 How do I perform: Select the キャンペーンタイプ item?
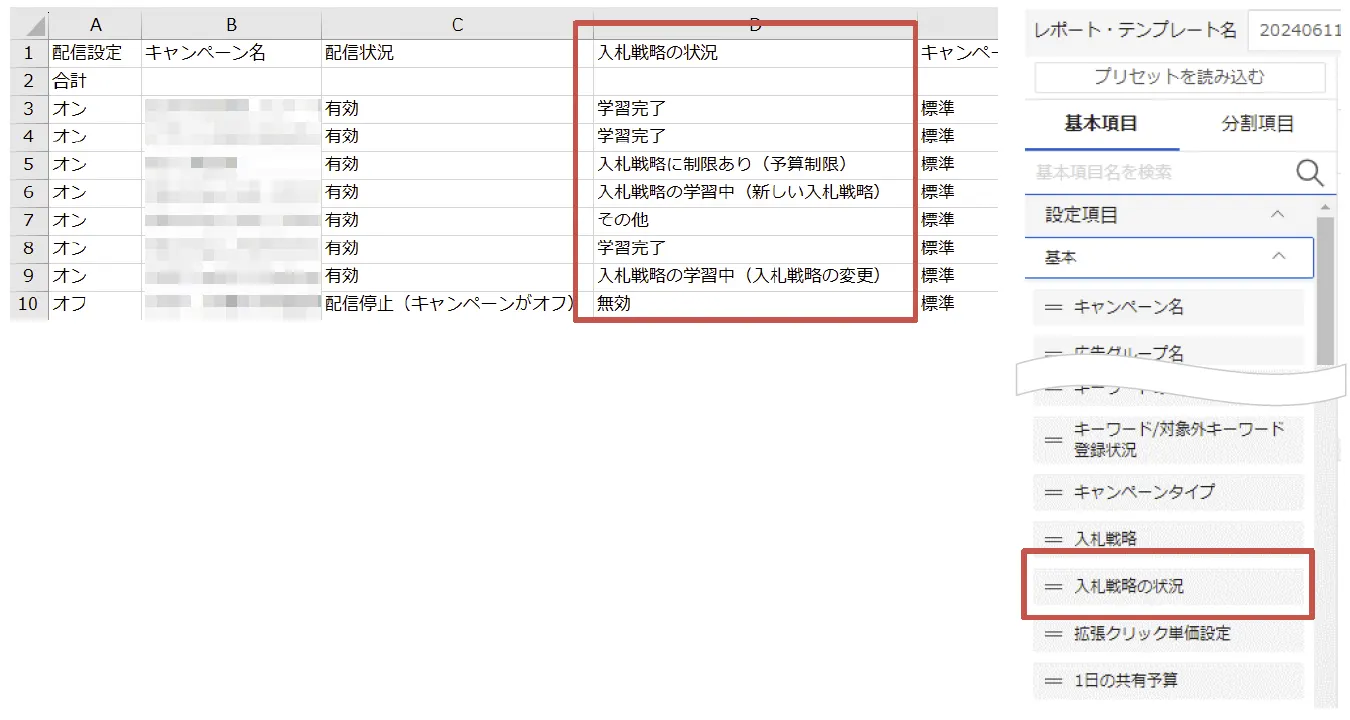pos(1168,492)
